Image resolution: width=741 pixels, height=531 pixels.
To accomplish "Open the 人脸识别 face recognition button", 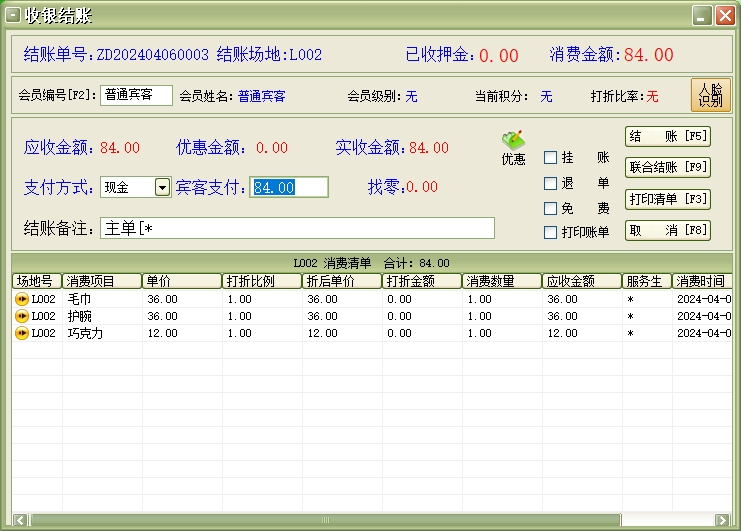I will [711, 96].
